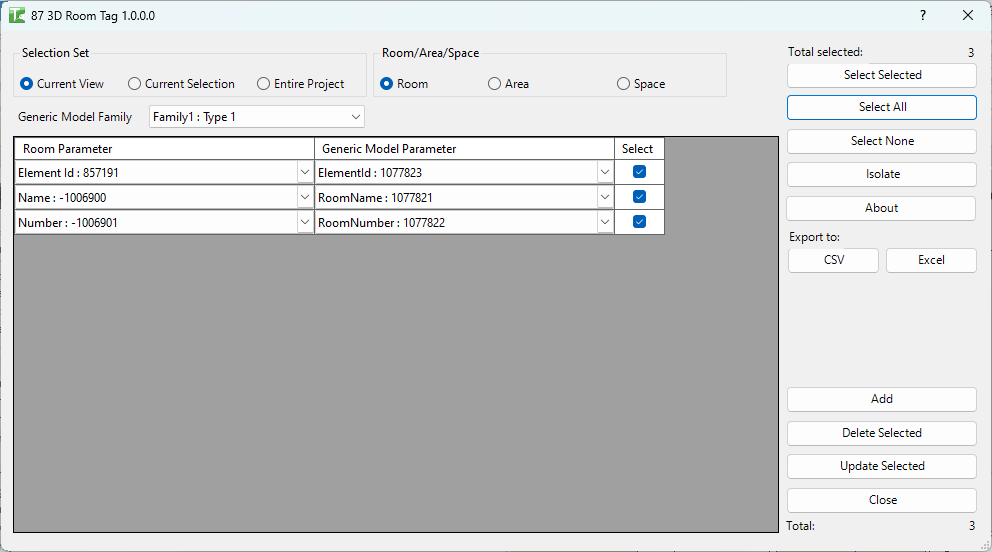
Task: Click the Select column header
Action: (638, 149)
